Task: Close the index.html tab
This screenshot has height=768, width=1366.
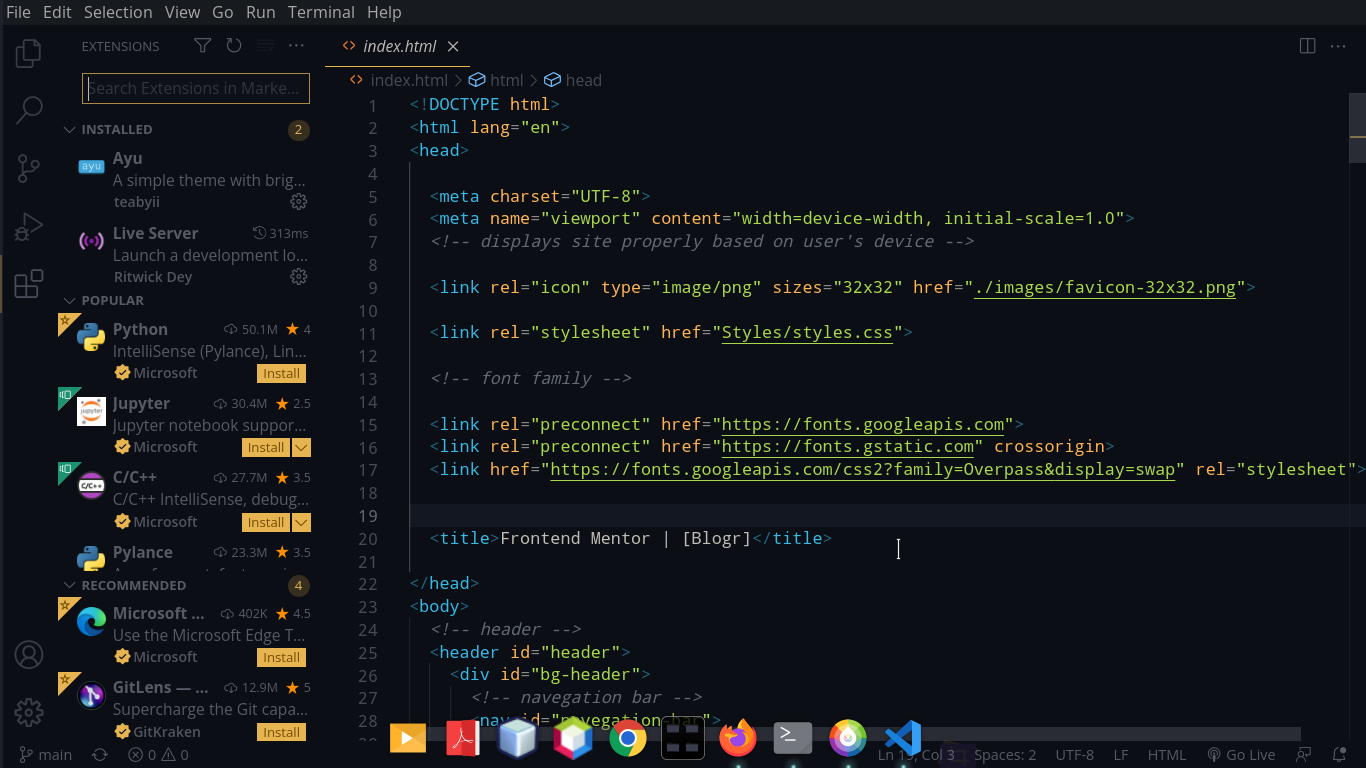Action: [x=453, y=46]
